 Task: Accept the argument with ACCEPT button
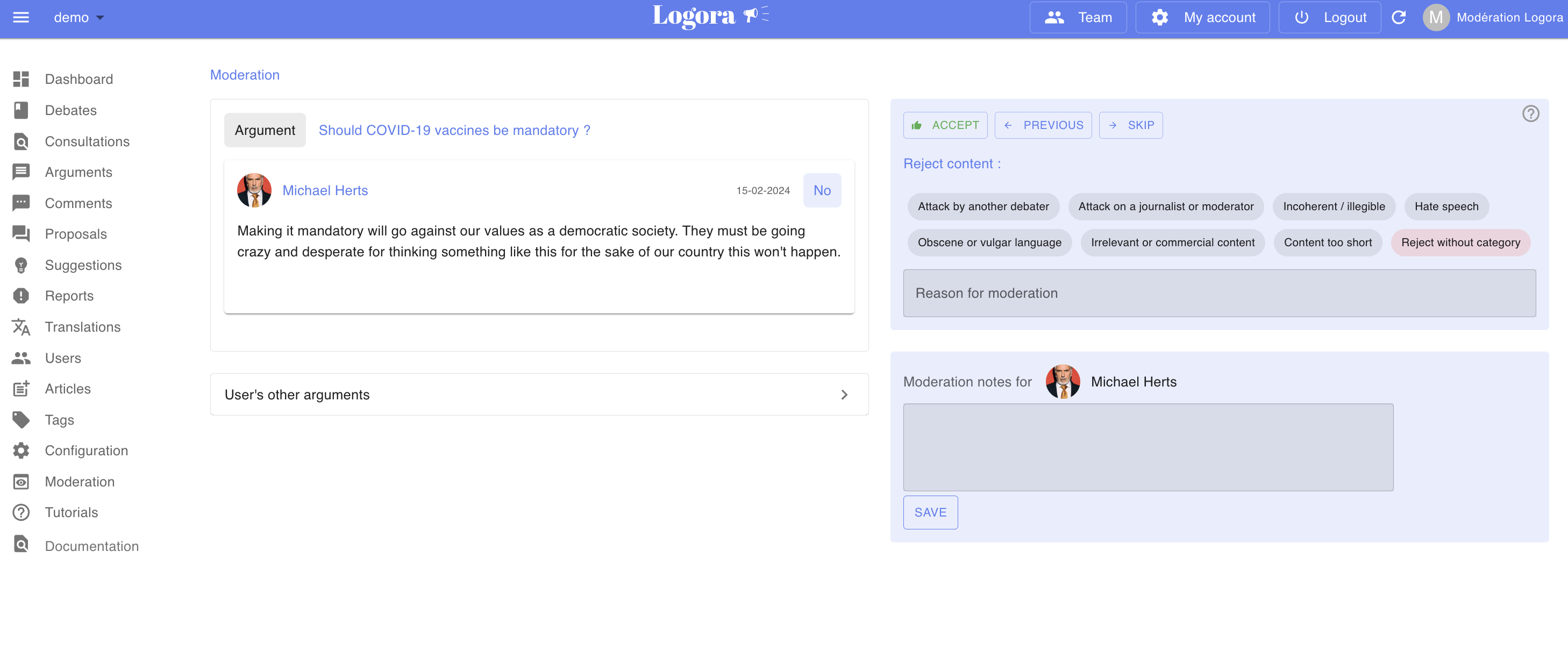pyautogui.click(x=945, y=125)
